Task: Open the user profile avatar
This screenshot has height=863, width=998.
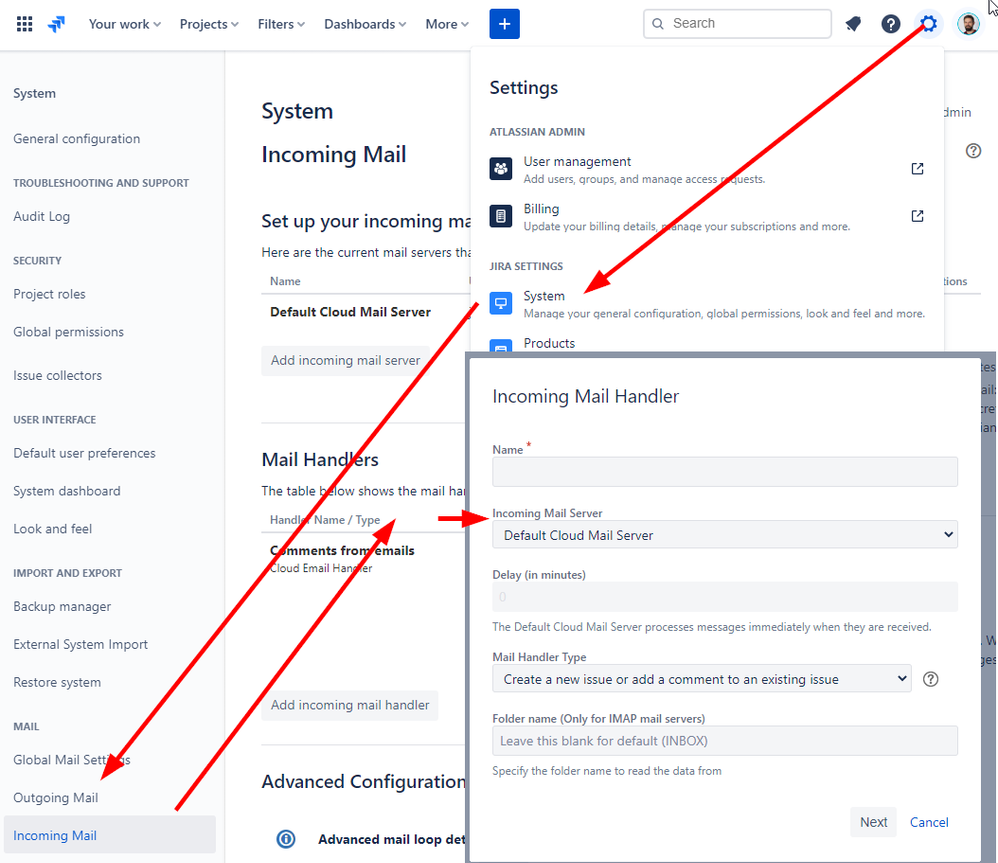Action: coord(968,24)
